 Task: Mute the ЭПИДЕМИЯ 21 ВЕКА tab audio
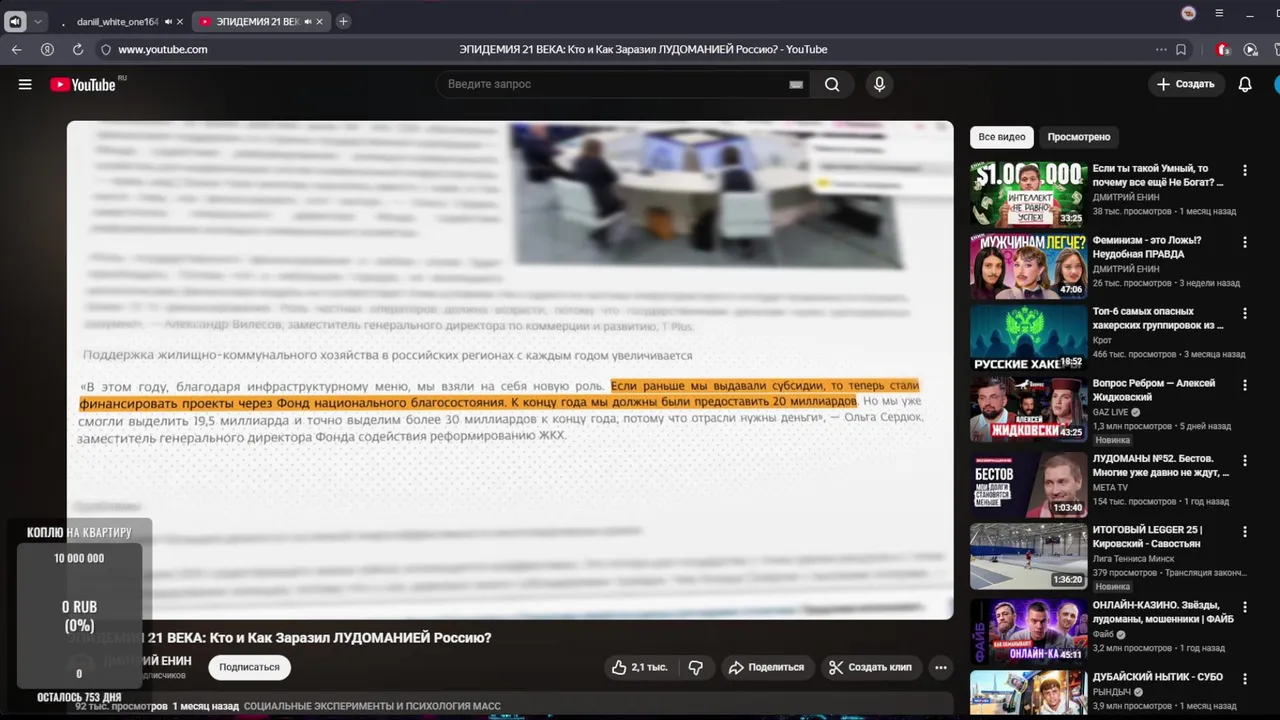tap(308, 21)
